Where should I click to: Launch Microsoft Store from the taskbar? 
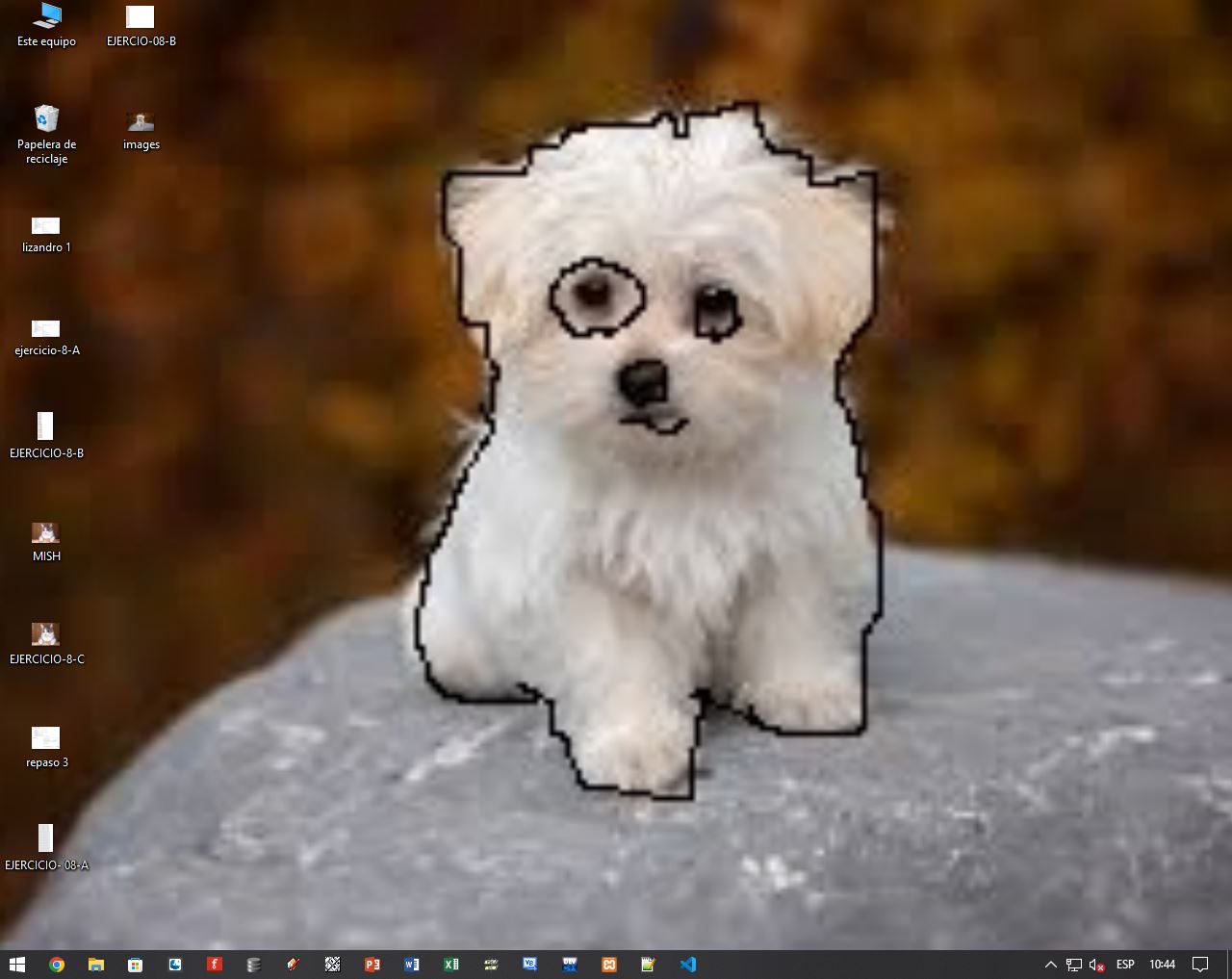coord(136,965)
